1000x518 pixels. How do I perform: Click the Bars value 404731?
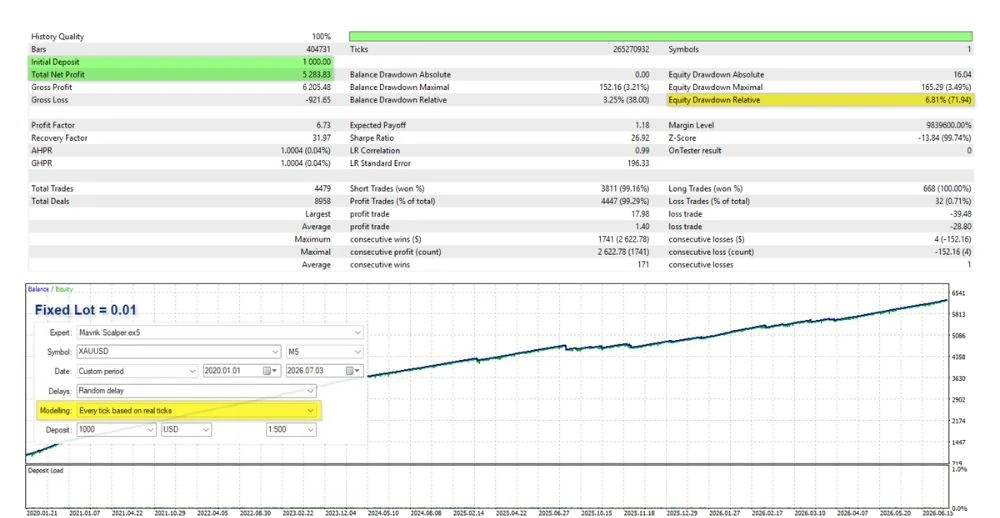[319, 49]
